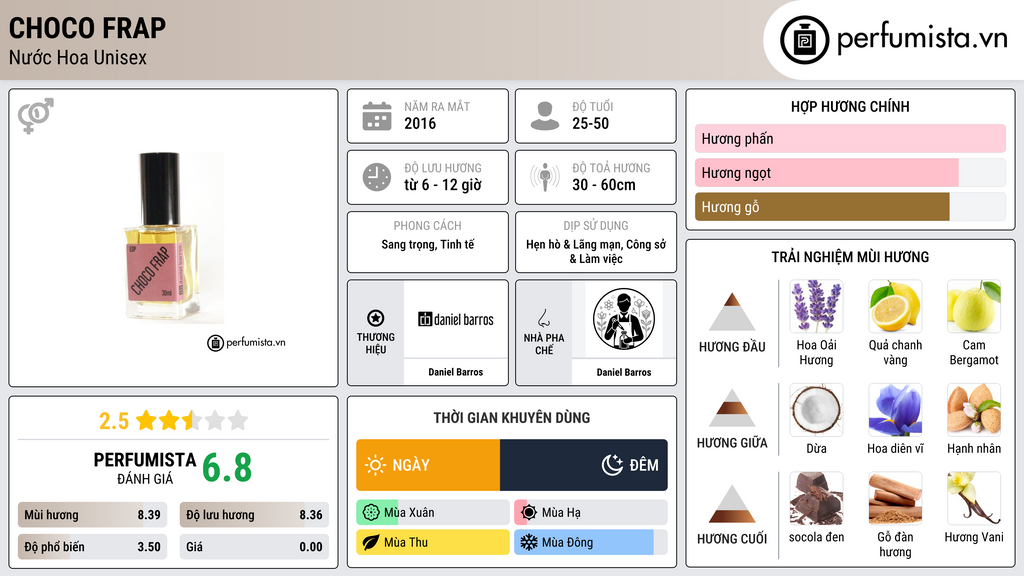Screen dimensions: 1024x576
Task: Click the Mùi hương 8.39 score bar
Action: [92, 515]
